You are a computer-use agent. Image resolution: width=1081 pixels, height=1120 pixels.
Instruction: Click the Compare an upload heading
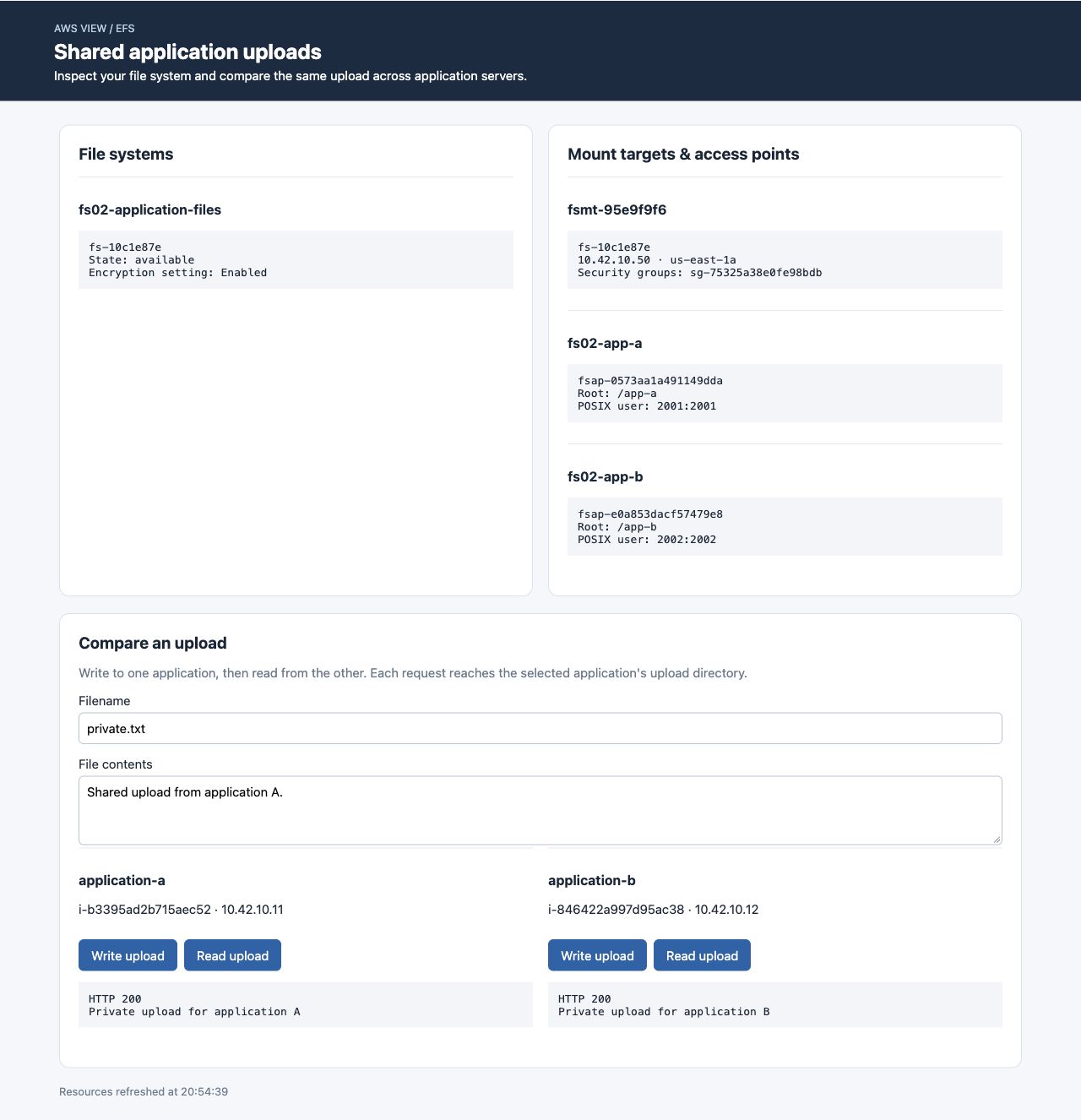[x=153, y=643]
